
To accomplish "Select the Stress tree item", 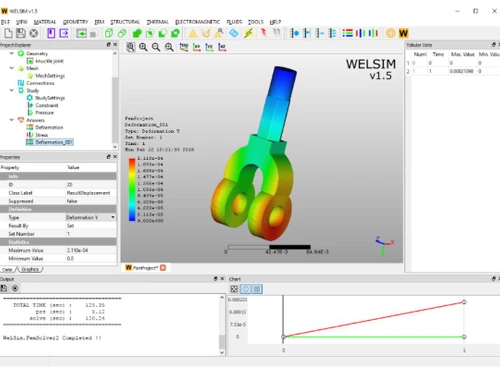I will pyautogui.click(x=42, y=135).
